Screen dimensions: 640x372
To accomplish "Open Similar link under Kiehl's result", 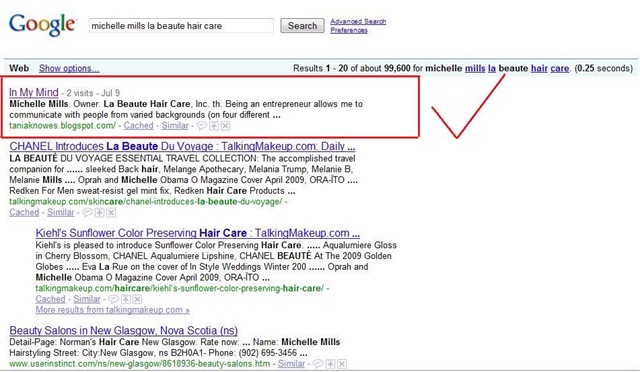I will (x=87, y=299).
